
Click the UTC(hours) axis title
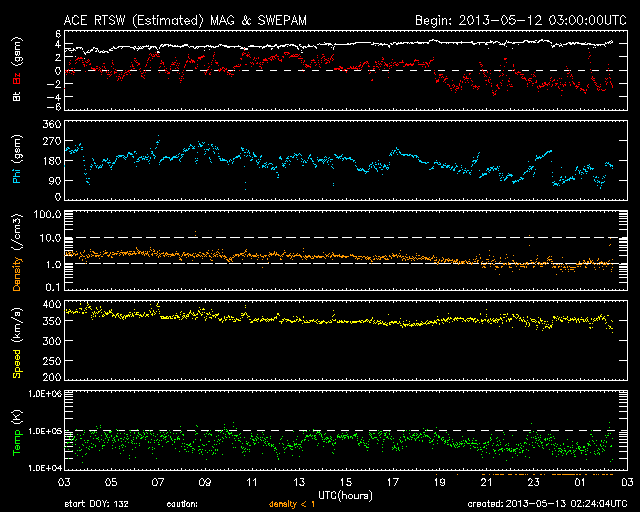pos(347,494)
